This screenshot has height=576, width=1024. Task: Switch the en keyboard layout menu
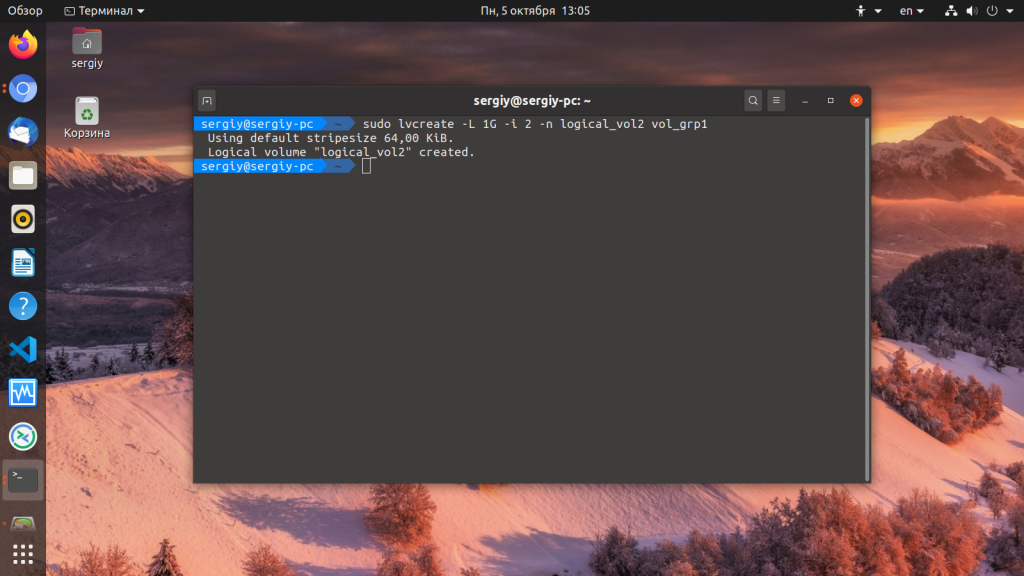click(912, 10)
